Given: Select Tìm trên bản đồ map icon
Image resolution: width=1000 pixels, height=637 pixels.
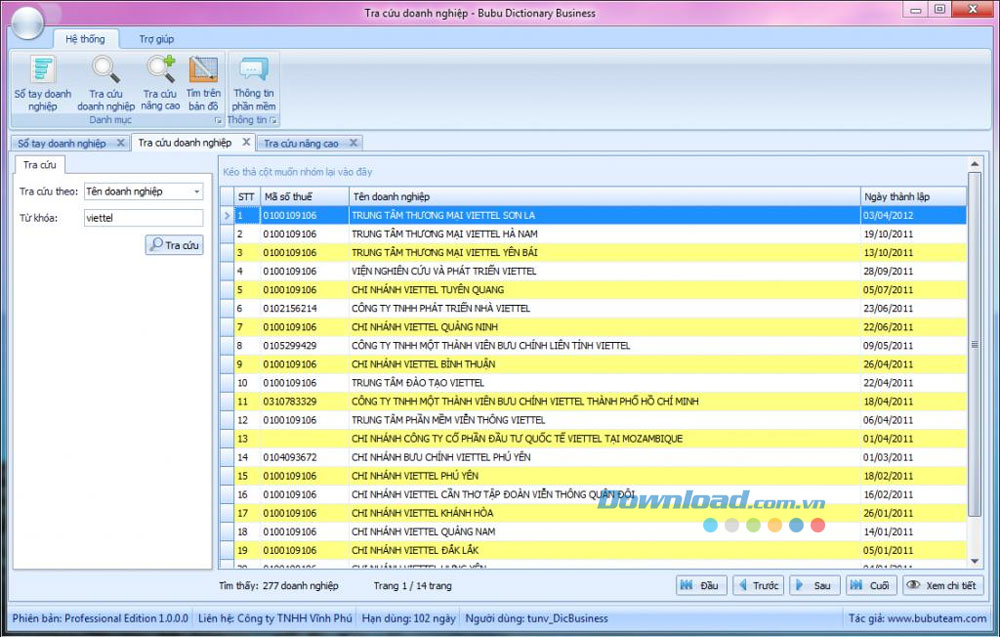Looking at the screenshot, I should (203, 70).
